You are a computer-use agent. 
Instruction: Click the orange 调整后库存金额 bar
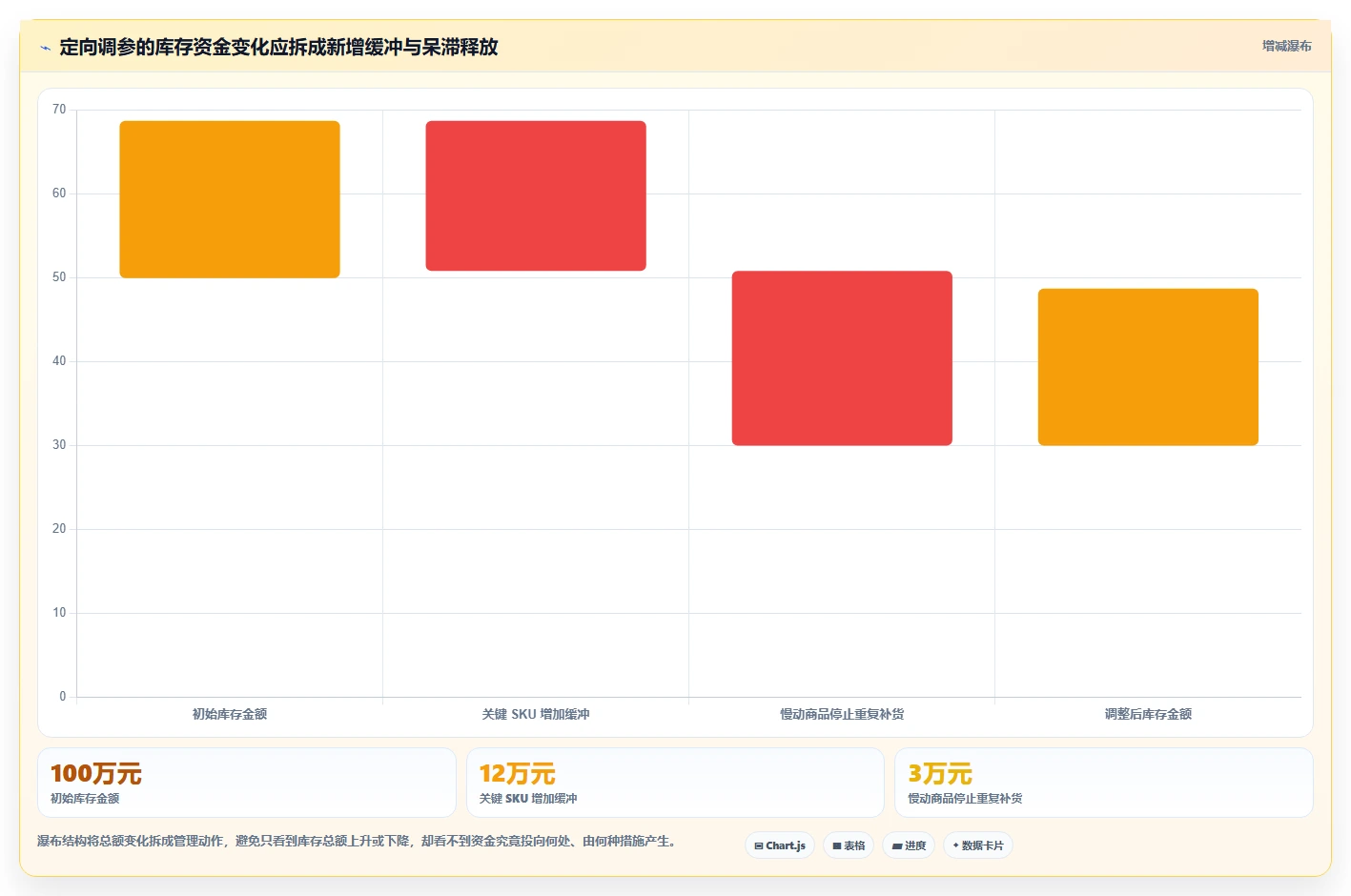point(1148,367)
